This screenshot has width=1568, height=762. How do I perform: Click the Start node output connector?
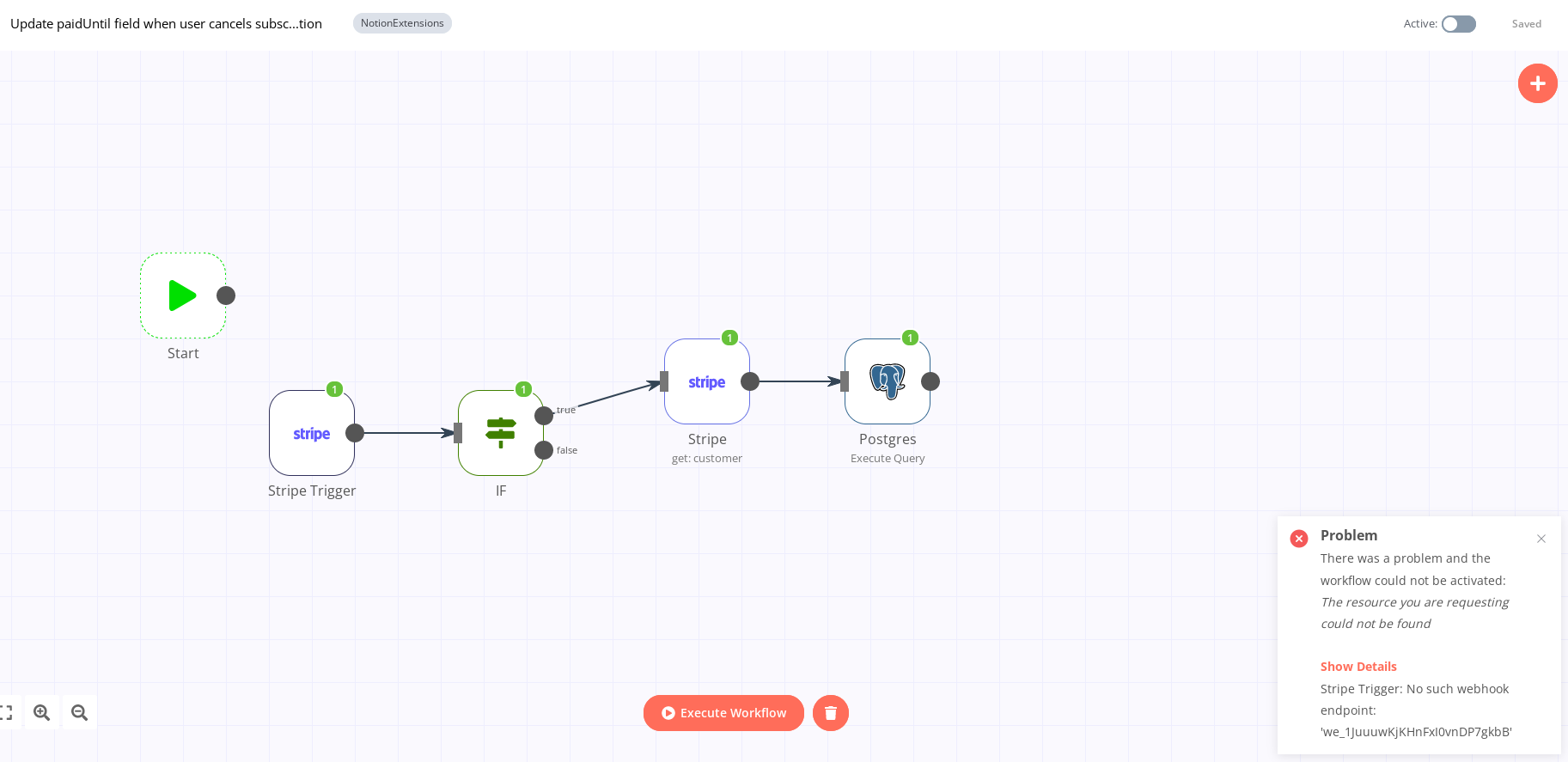click(226, 296)
